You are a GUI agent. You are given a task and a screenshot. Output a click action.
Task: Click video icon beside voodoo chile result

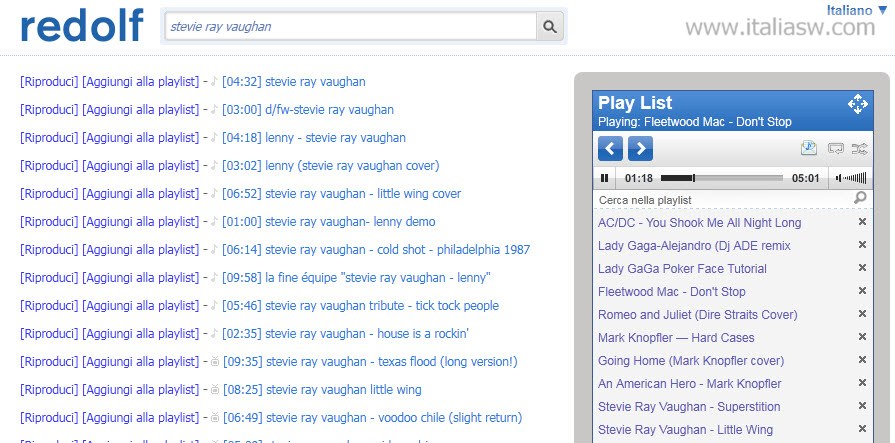tap(215, 417)
